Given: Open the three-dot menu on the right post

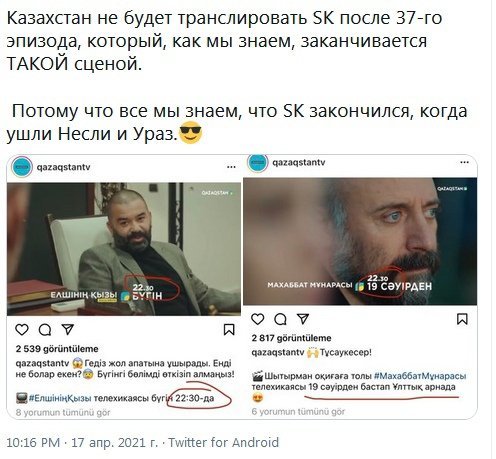Looking at the screenshot, I should pos(464,162).
